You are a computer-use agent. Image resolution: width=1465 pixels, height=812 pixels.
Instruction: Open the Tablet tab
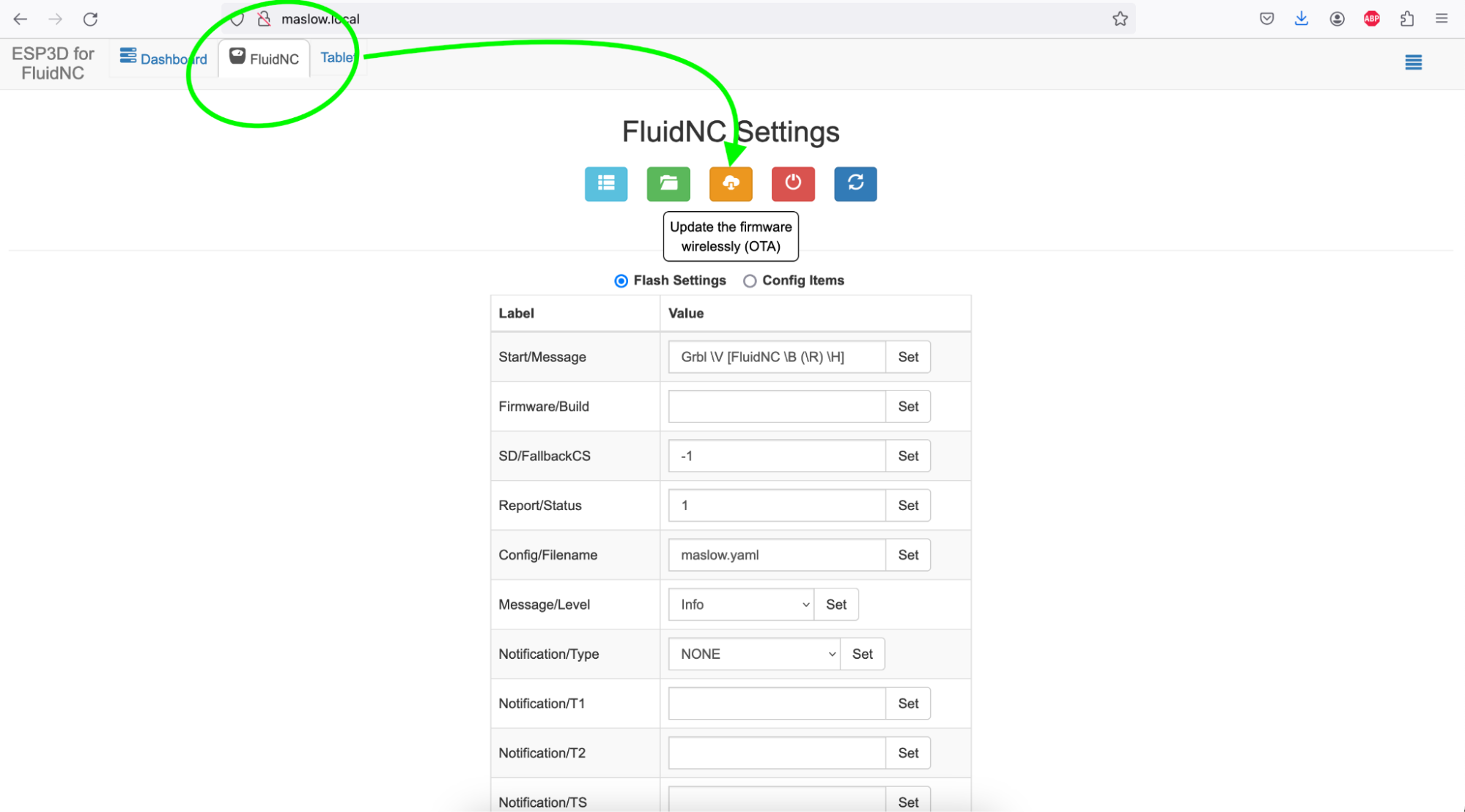(338, 58)
